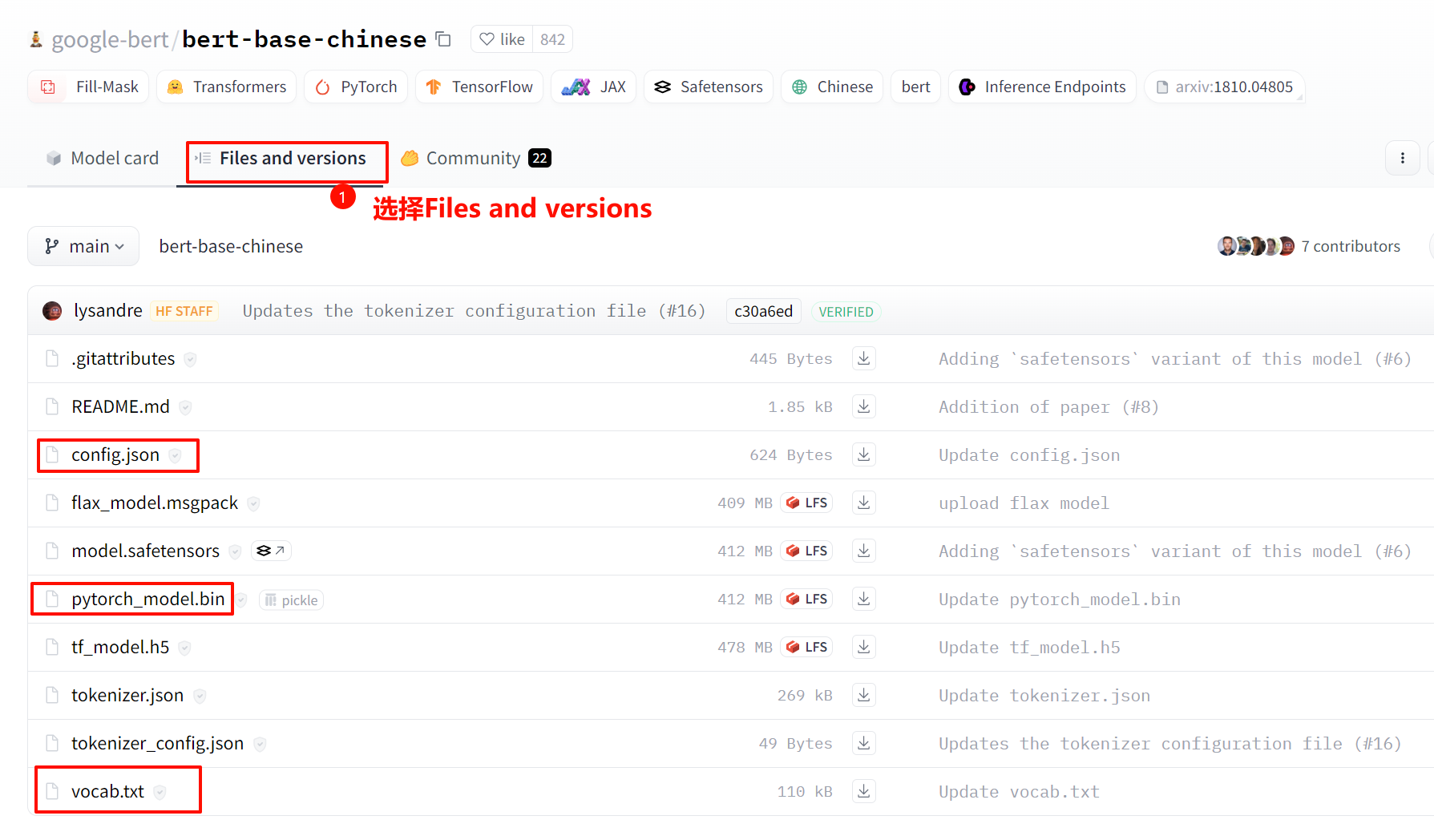Open the Community tab
1434x840 pixels.
pyautogui.click(x=476, y=158)
